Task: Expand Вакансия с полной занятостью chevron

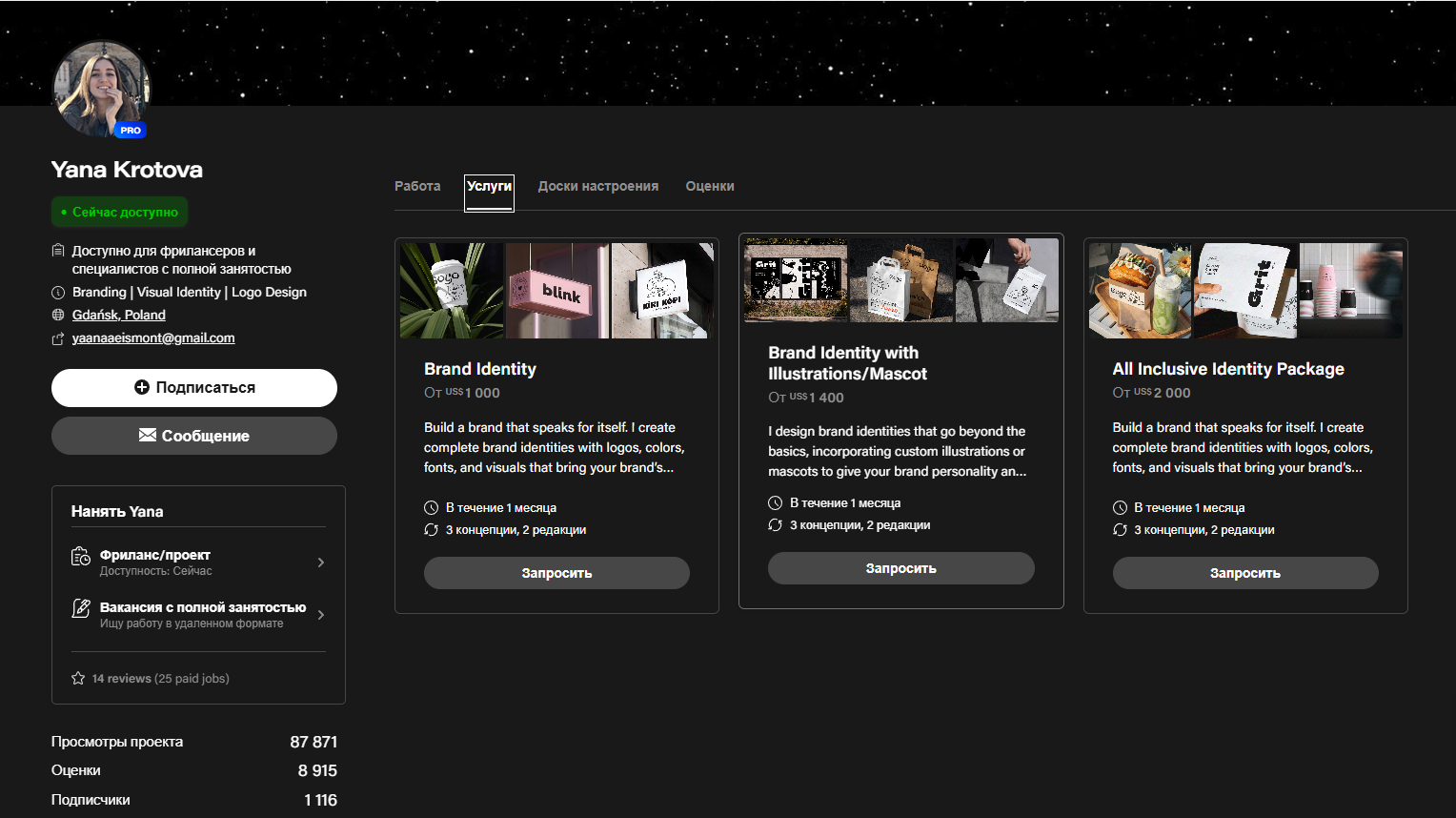Action: 321,615
